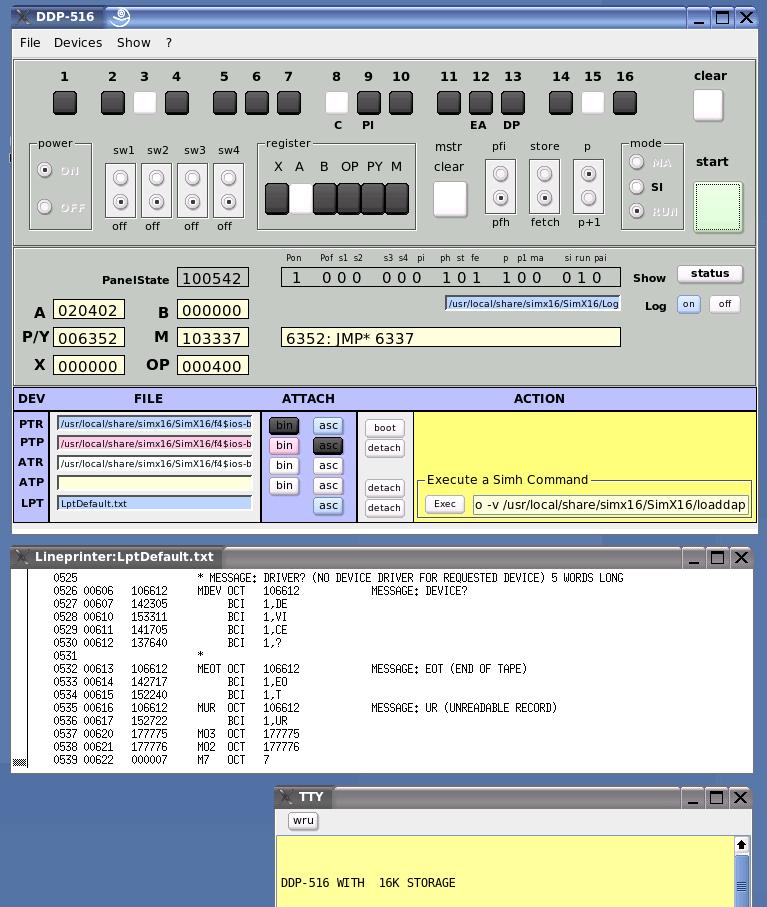767x907 pixels.
Task: Select the pfi radio option
Action: [500, 174]
